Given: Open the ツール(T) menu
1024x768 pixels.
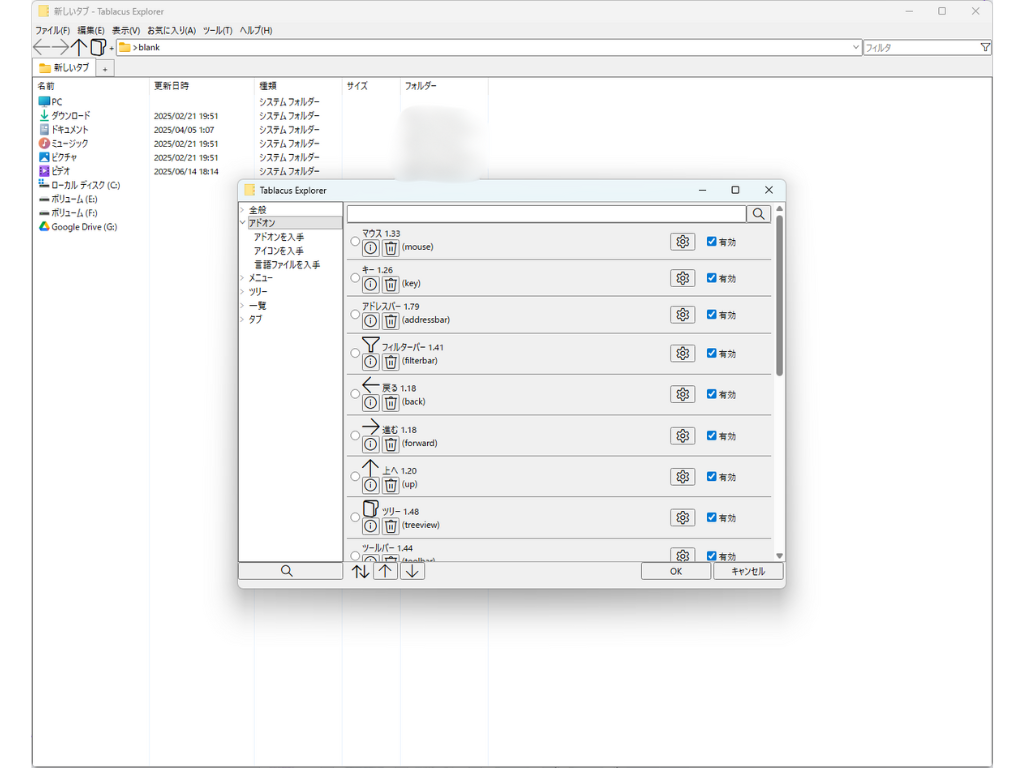Looking at the screenshot, I should [217, 31].
